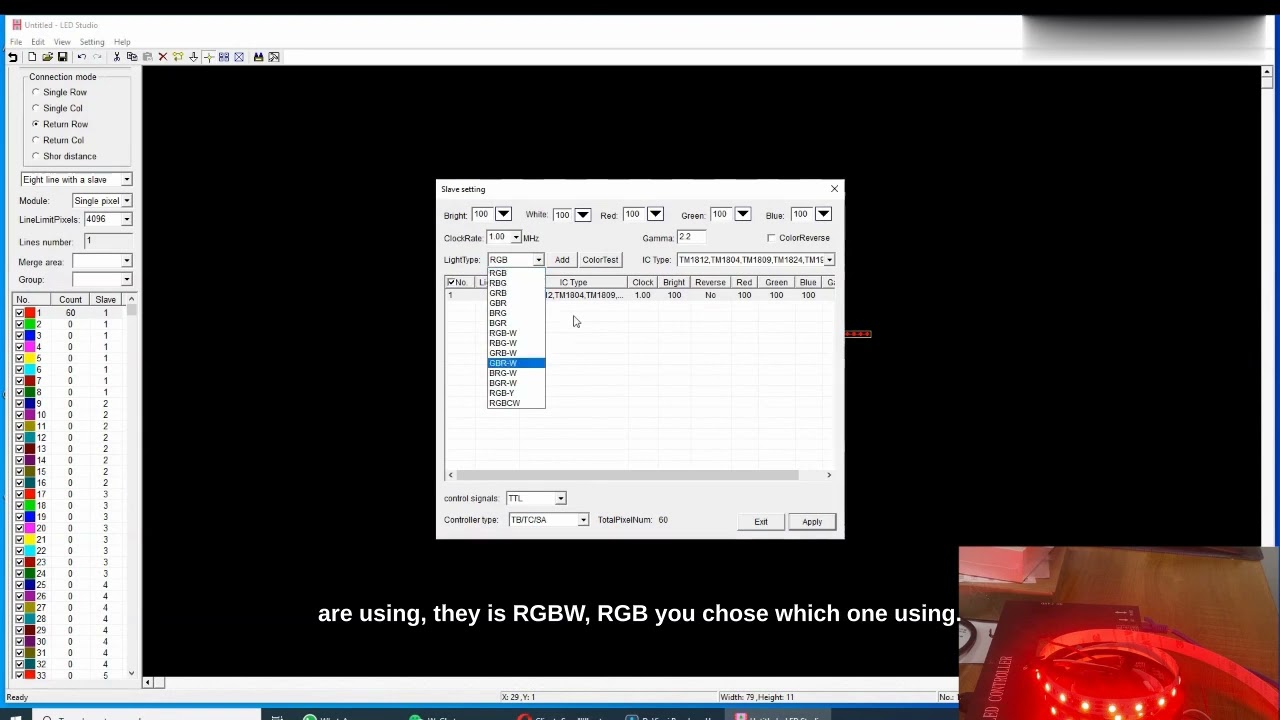
Task: Select Return Row connection mode
Action: click(36, 124)
